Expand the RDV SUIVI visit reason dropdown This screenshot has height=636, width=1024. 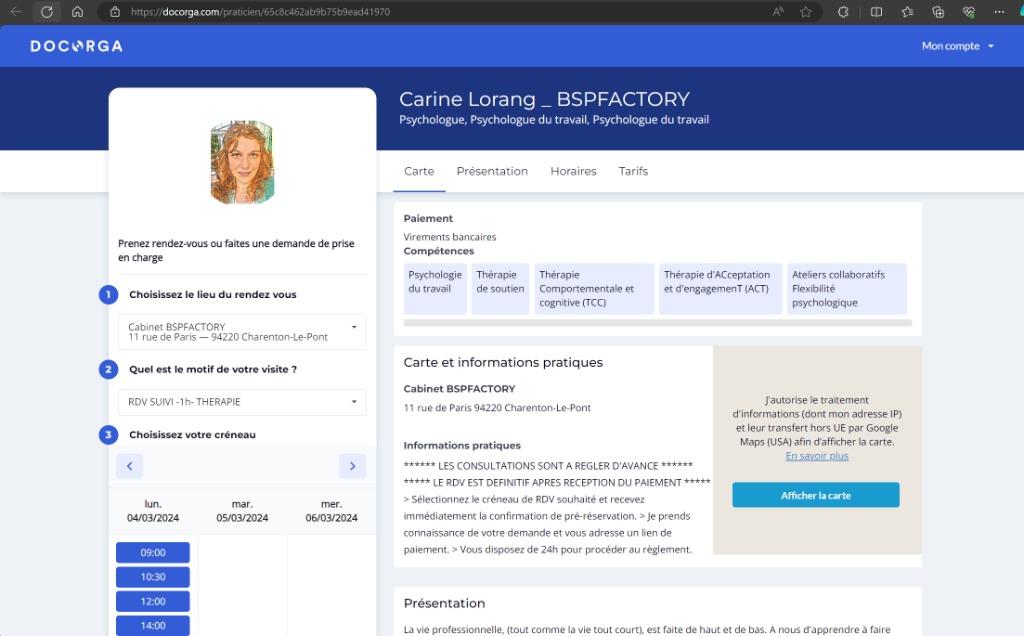(242, 402)
